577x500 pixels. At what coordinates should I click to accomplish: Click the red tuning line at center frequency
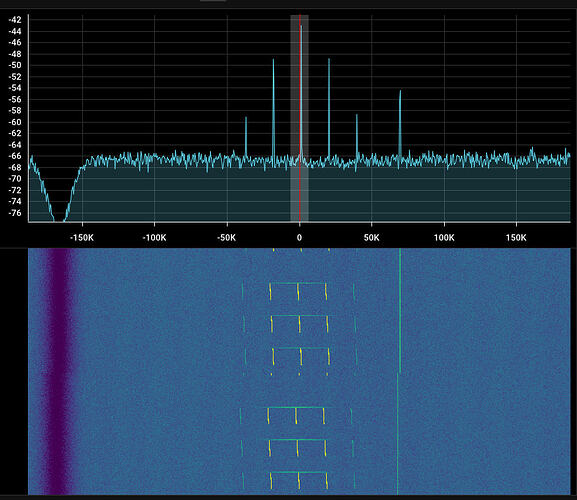click(300, 118)
